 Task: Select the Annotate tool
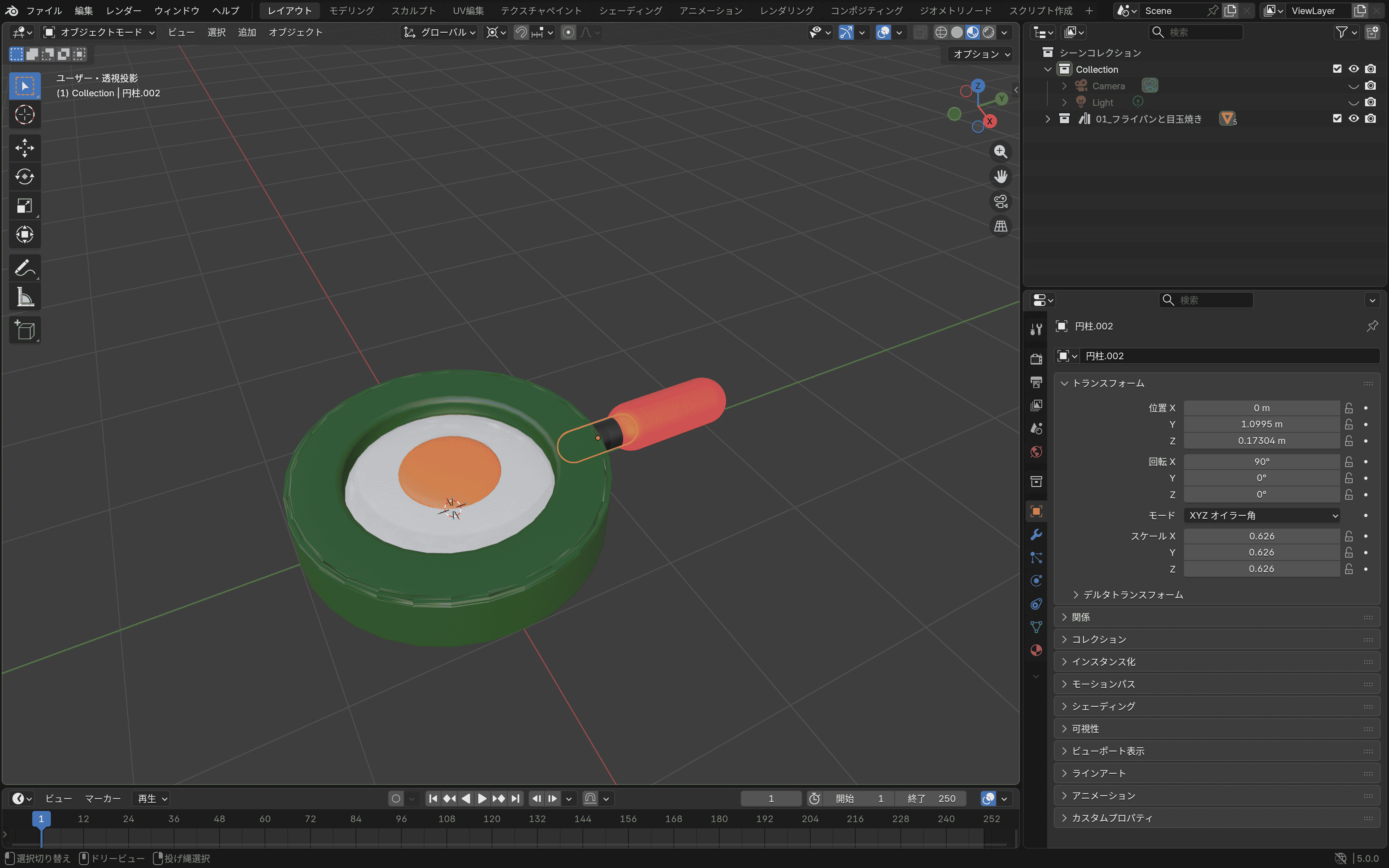(x=25, y=268)
